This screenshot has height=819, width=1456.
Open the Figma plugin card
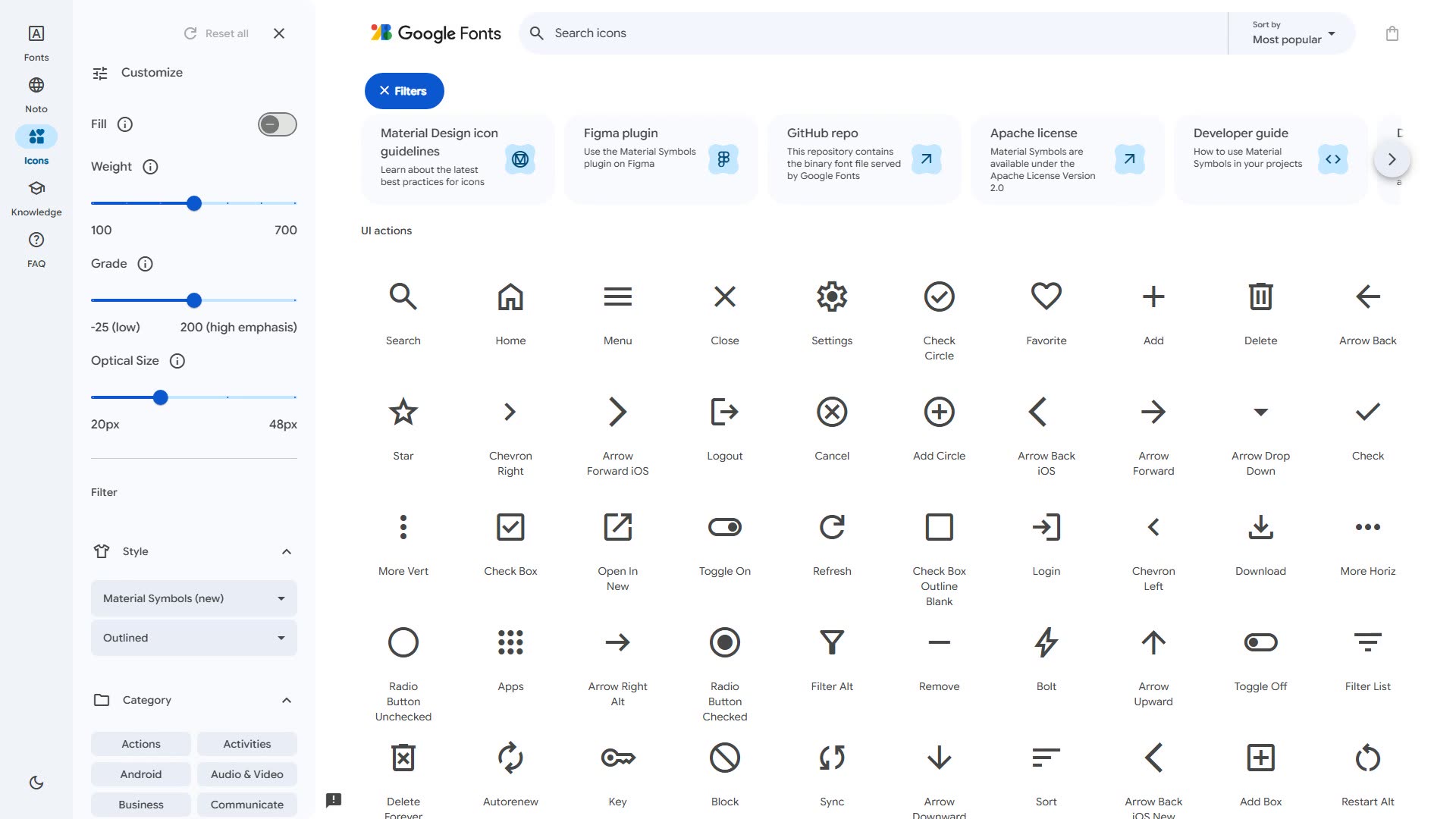661,159
